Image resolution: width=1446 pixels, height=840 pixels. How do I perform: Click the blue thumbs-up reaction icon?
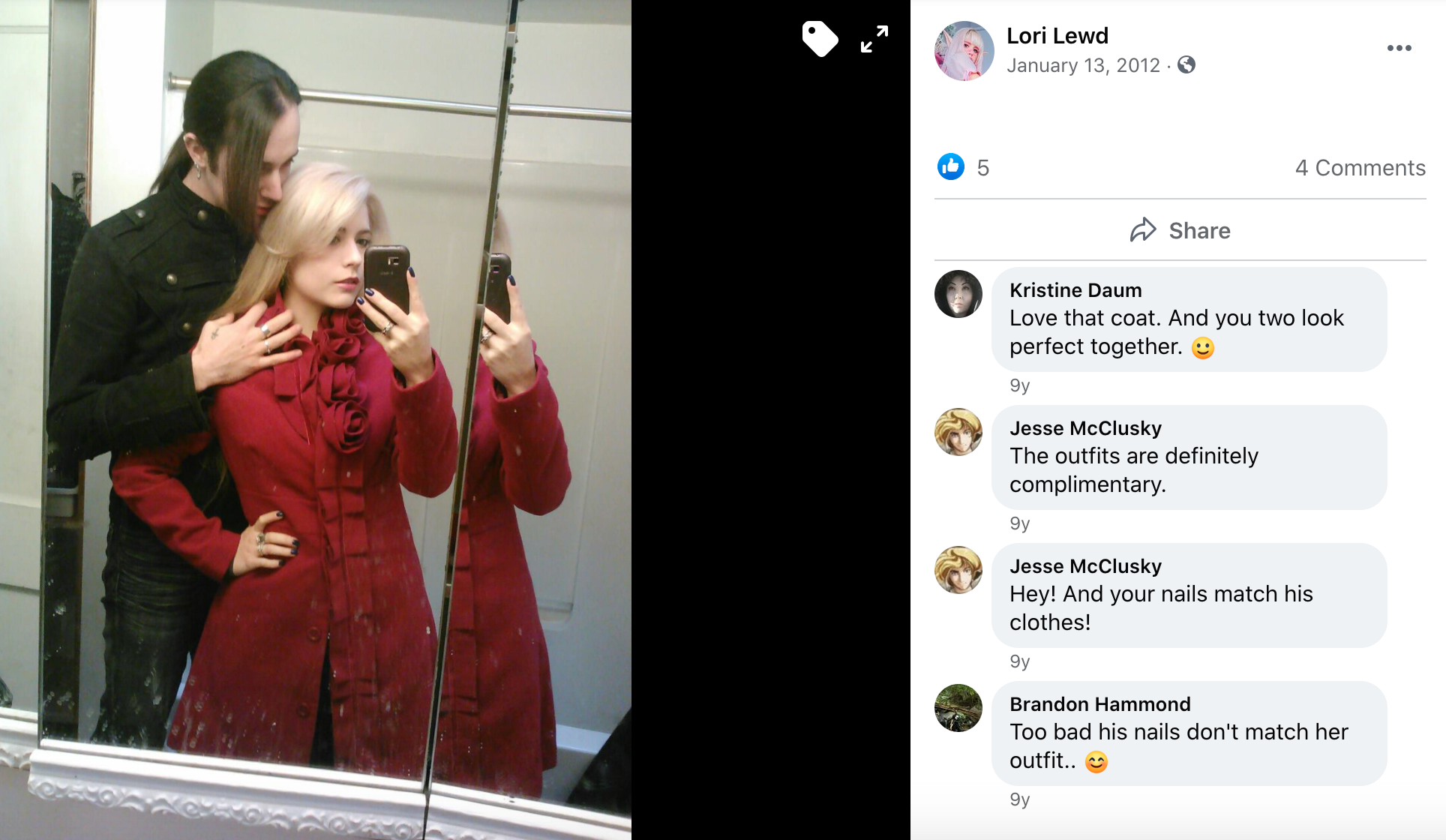pyautogui.click(x=951, y=167)
